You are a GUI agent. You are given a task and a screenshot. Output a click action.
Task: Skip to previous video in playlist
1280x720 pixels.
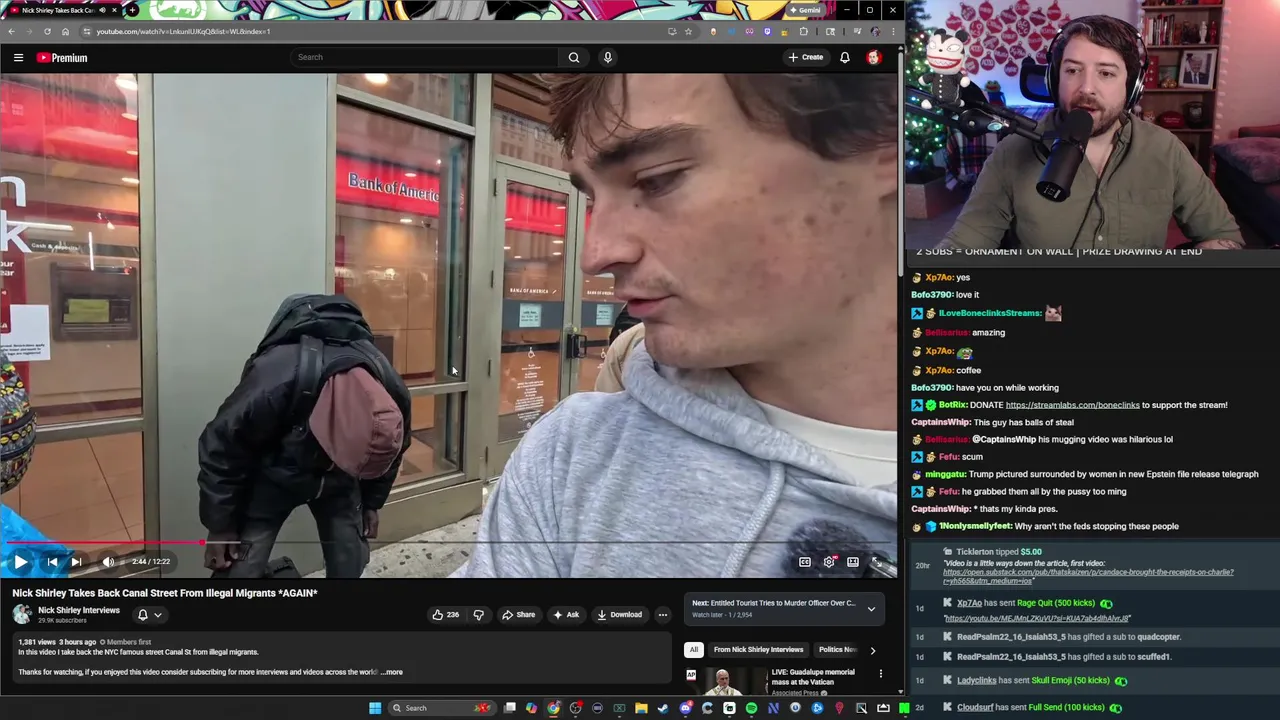pyautogui.click(x=52, y=562)
